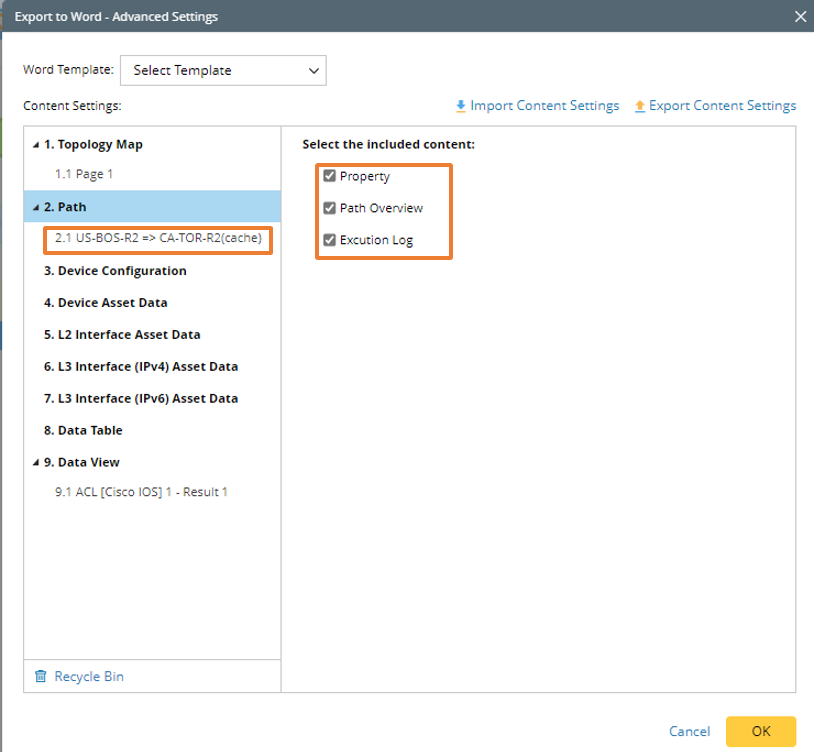Viewport: 814px width, 752px height.
Task: Click the Import Content Settings download icon
Action: click(x=460, y=106)
